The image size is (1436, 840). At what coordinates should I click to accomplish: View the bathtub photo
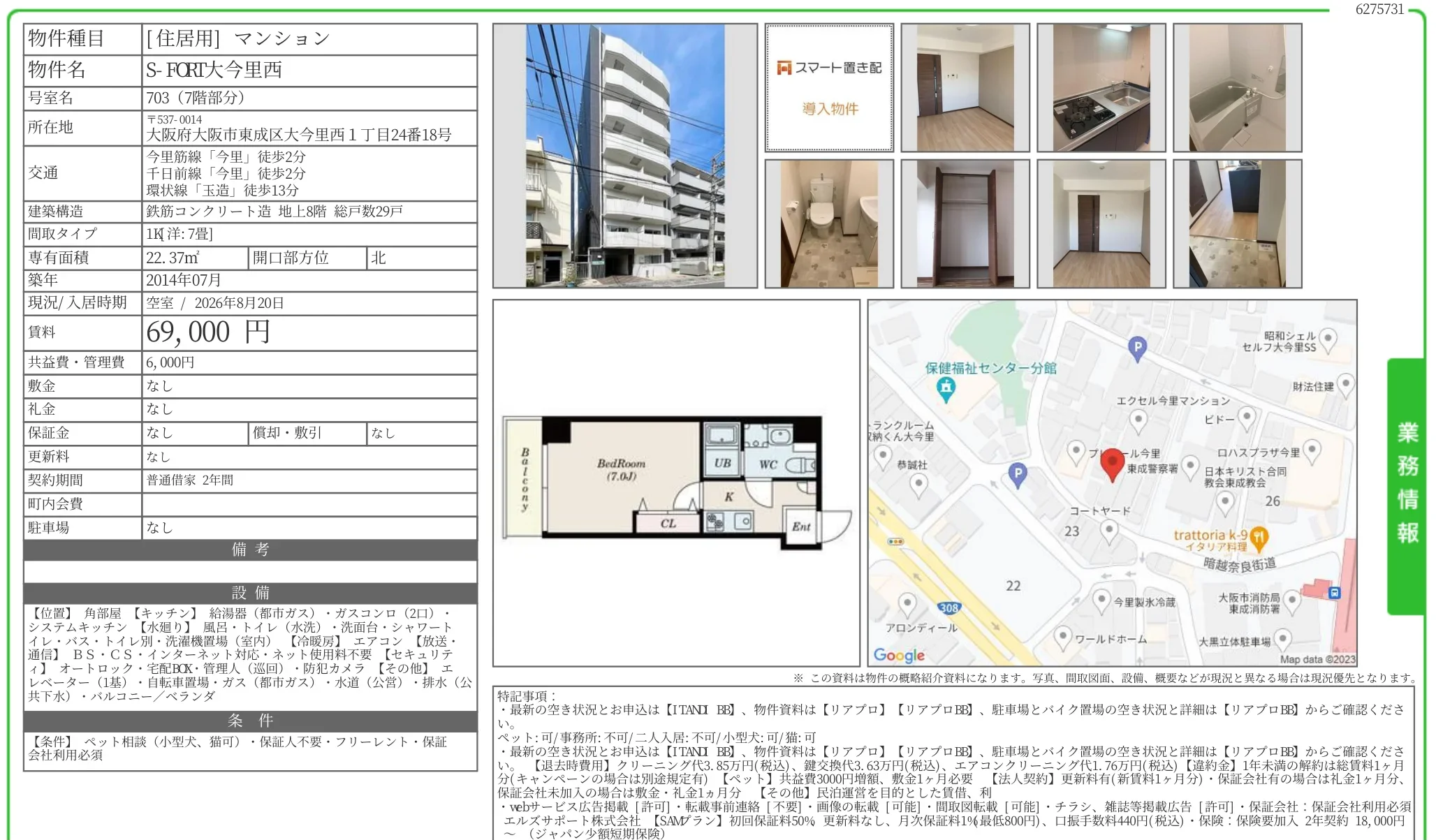click(1238, 87)
